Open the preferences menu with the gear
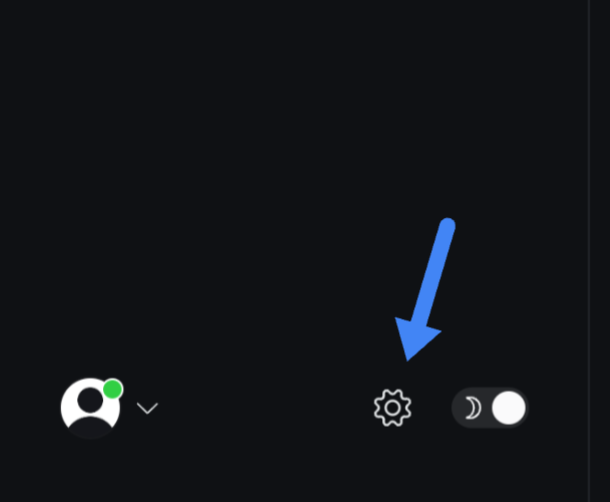This screenshot has width=610, height=502. pyautogui.click(x=393, y=408)
